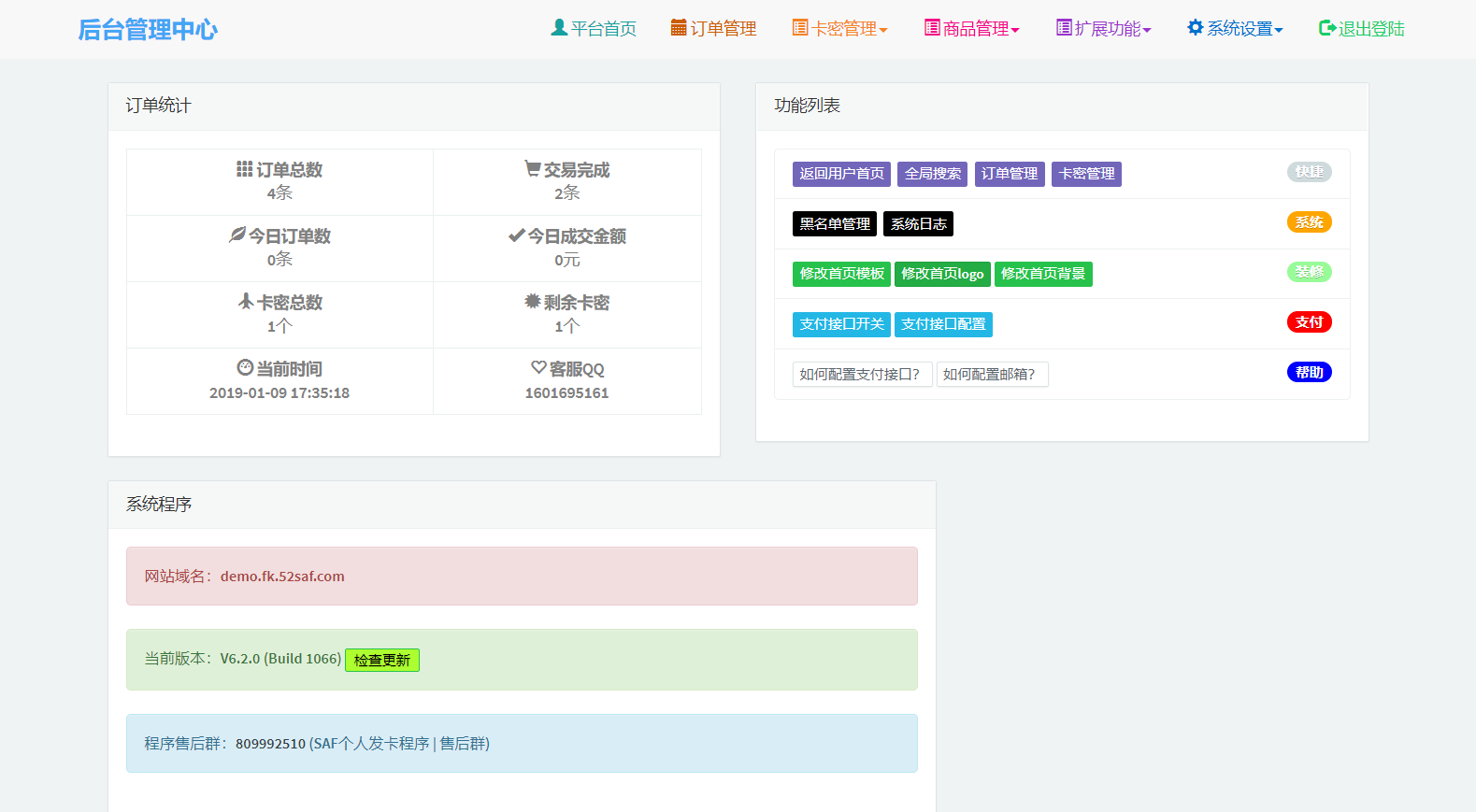The width and height of the screenshot is (1476, 812).
Task: Click the domain demo.fk.52saf.com
Action: click(282, 577)
